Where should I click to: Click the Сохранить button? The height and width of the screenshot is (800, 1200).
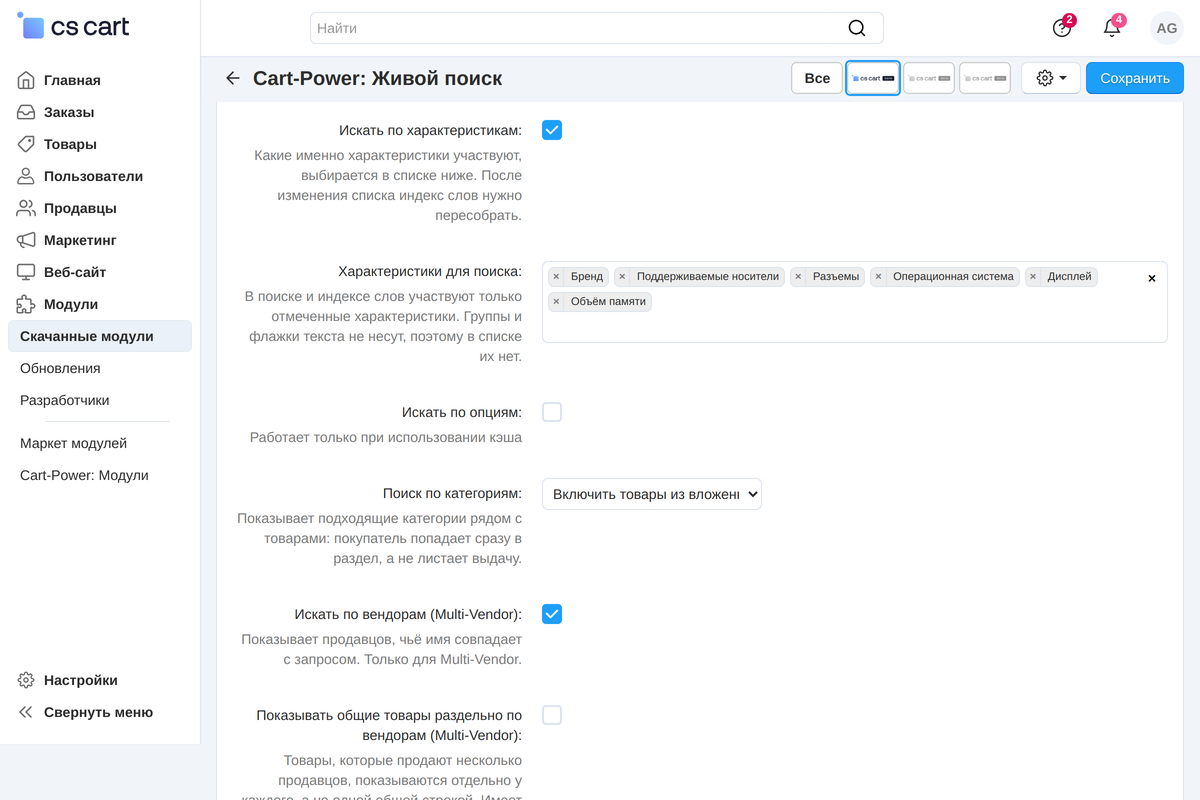point(1135,78)
